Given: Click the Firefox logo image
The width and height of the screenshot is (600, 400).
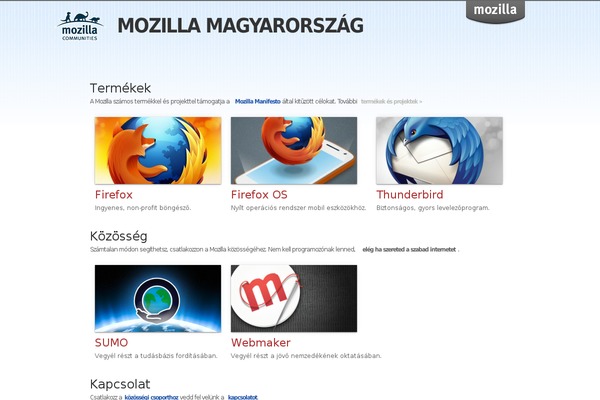Looking at the screenshot, I should pyautogui.click(x=158, y=150).
